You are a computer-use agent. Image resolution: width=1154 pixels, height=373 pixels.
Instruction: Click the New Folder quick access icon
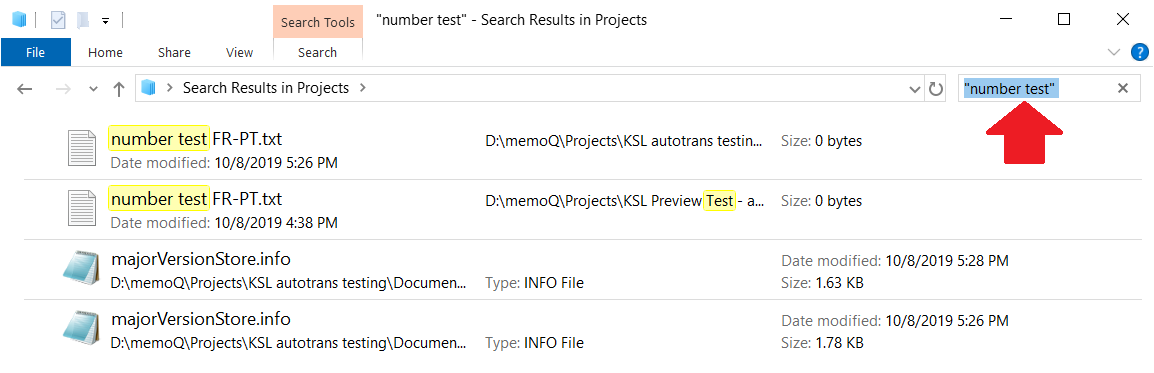[83, 21]
